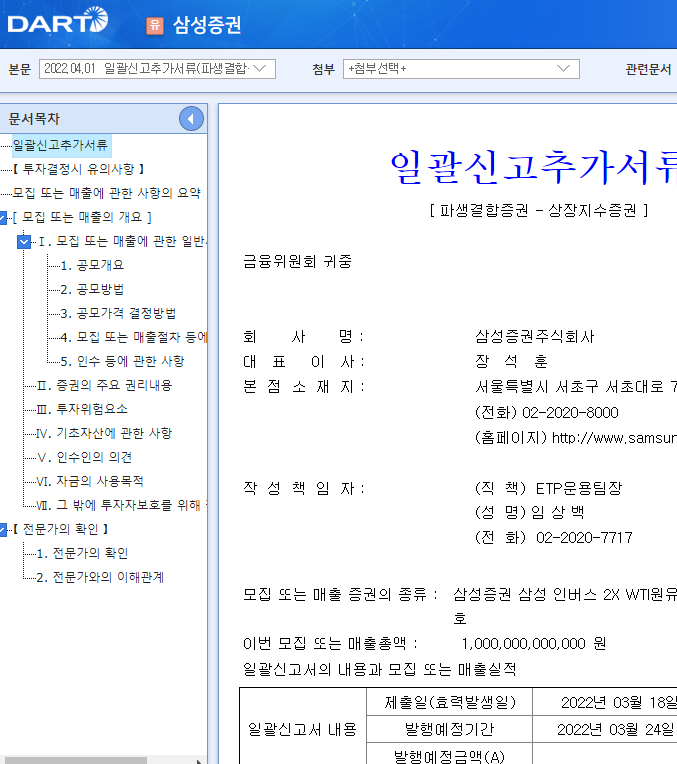The height and width of the screenshot is (764, 677).
Task: Click the phone number 02-2020-7717
Action: pyautogui.click(x=584, y=538)
